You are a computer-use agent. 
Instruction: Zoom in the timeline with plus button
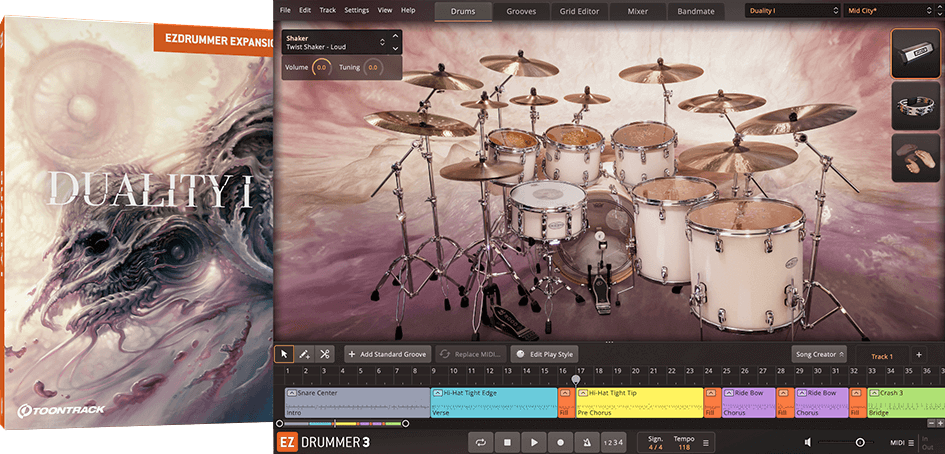tap(940, 424)
